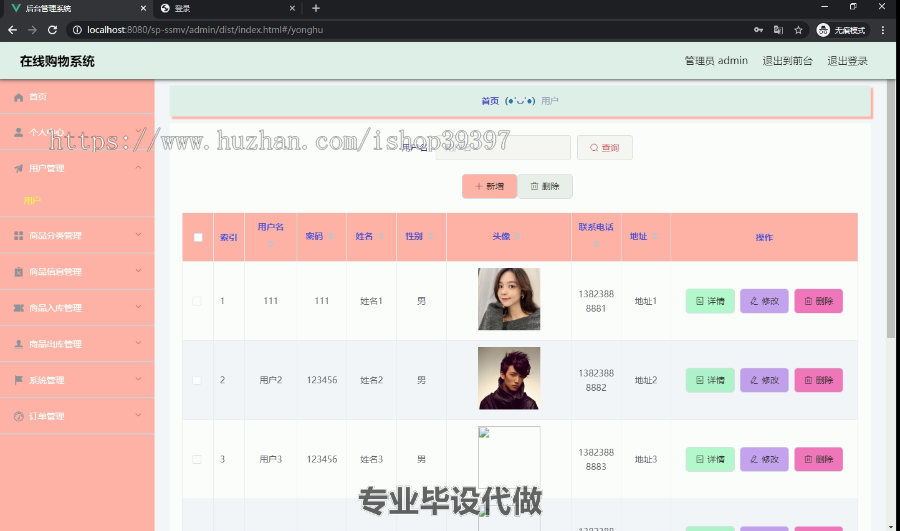Open 详情 for row 1 姓名1
900x531 pixels.
(x=710, y=301)
